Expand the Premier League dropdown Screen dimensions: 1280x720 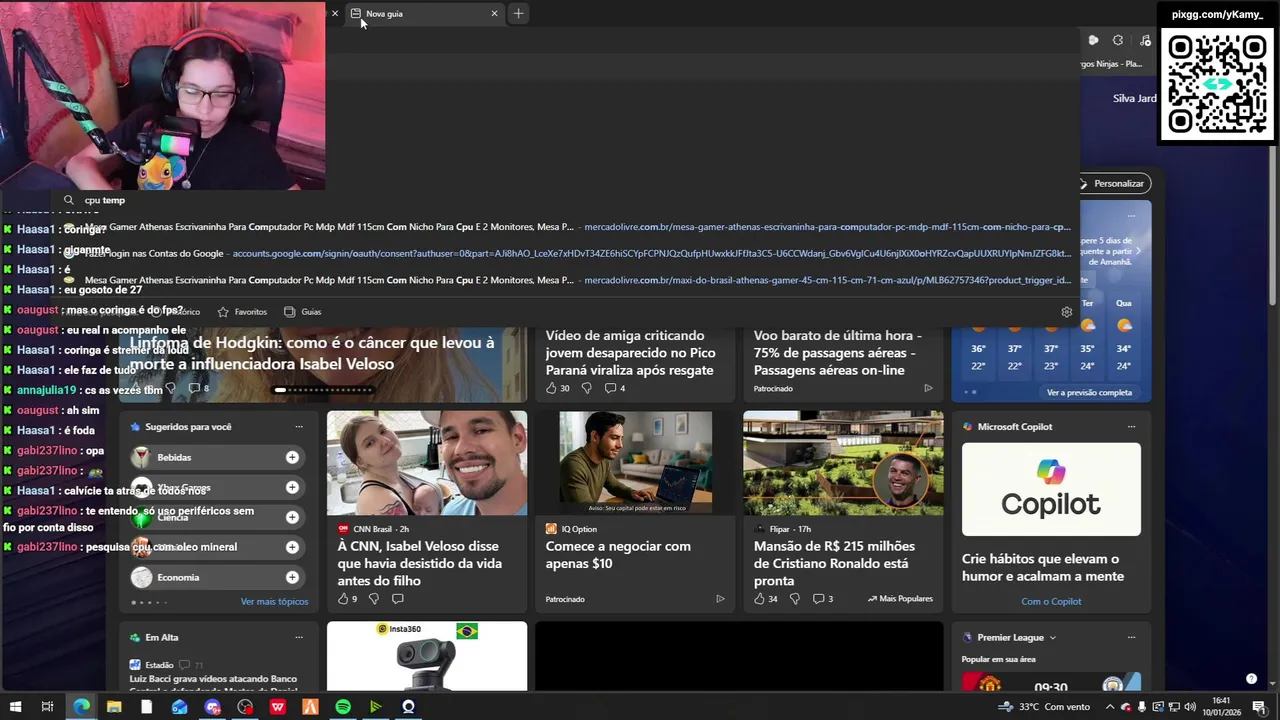point(1052,637)
